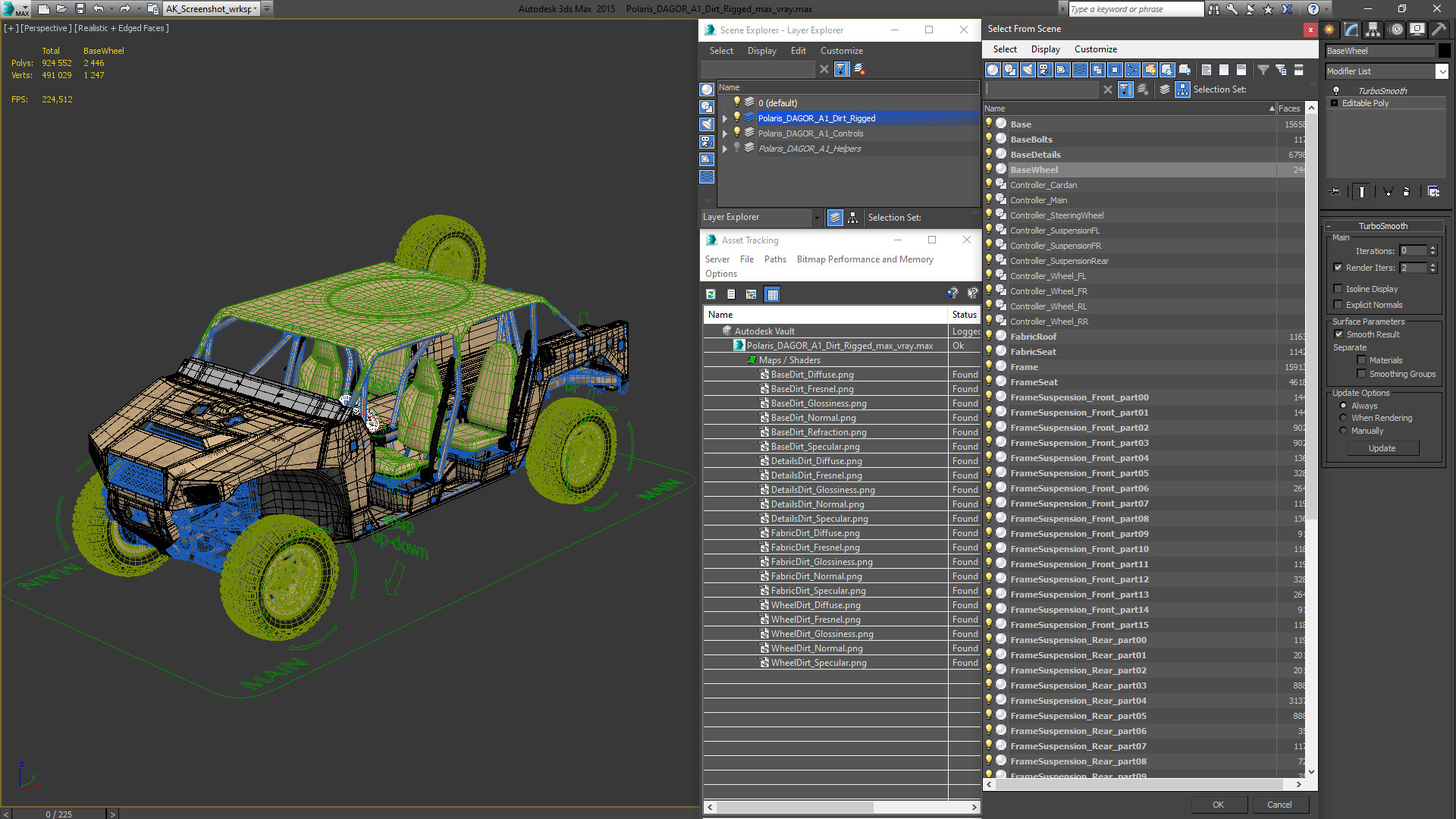Click Configure Modifier Sets icon
Screen dimensions: 1456x819
click(x=1433, y=192)
